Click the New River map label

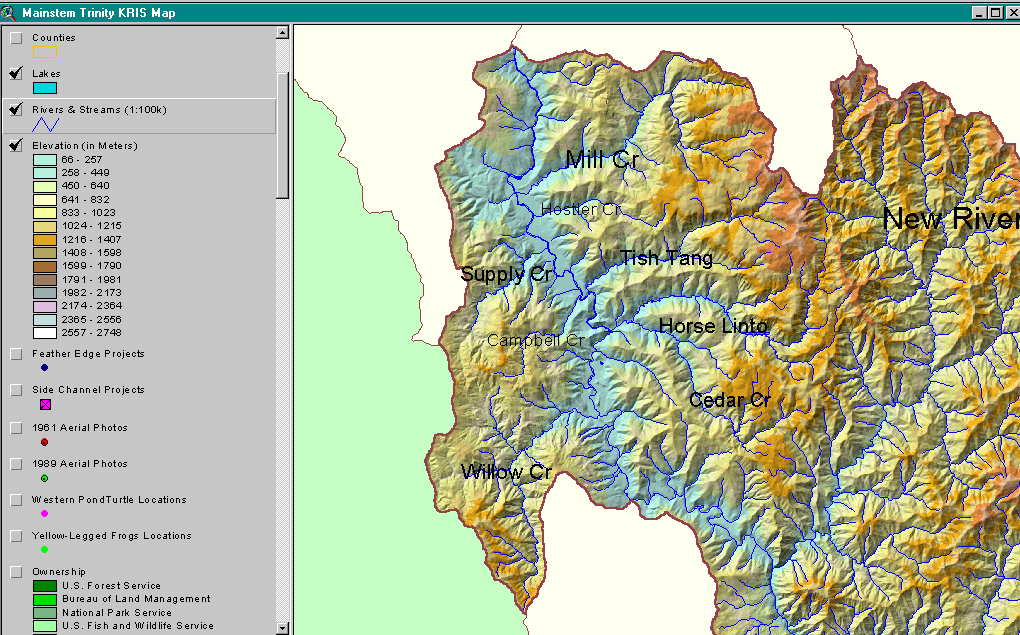click(951, 219)
